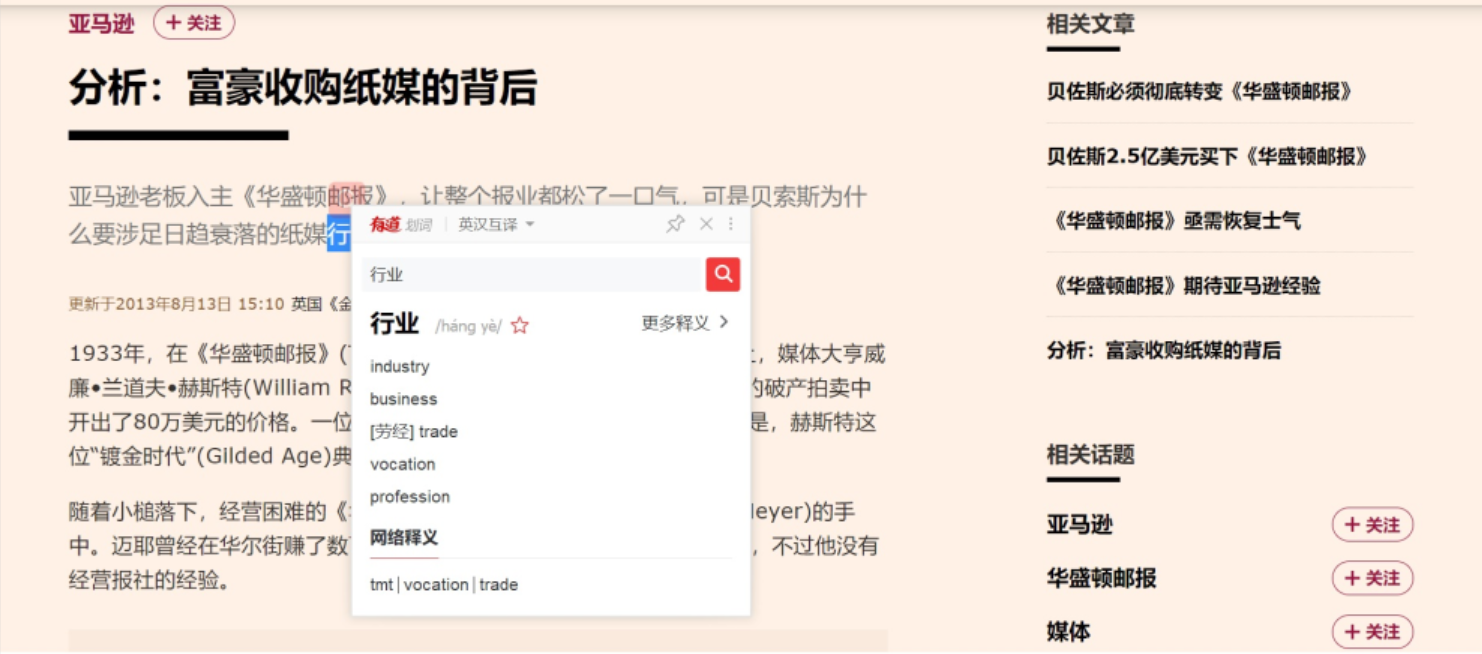
Task: Follow the 亚马逊 topic
Action: (x=1373, y=524)
